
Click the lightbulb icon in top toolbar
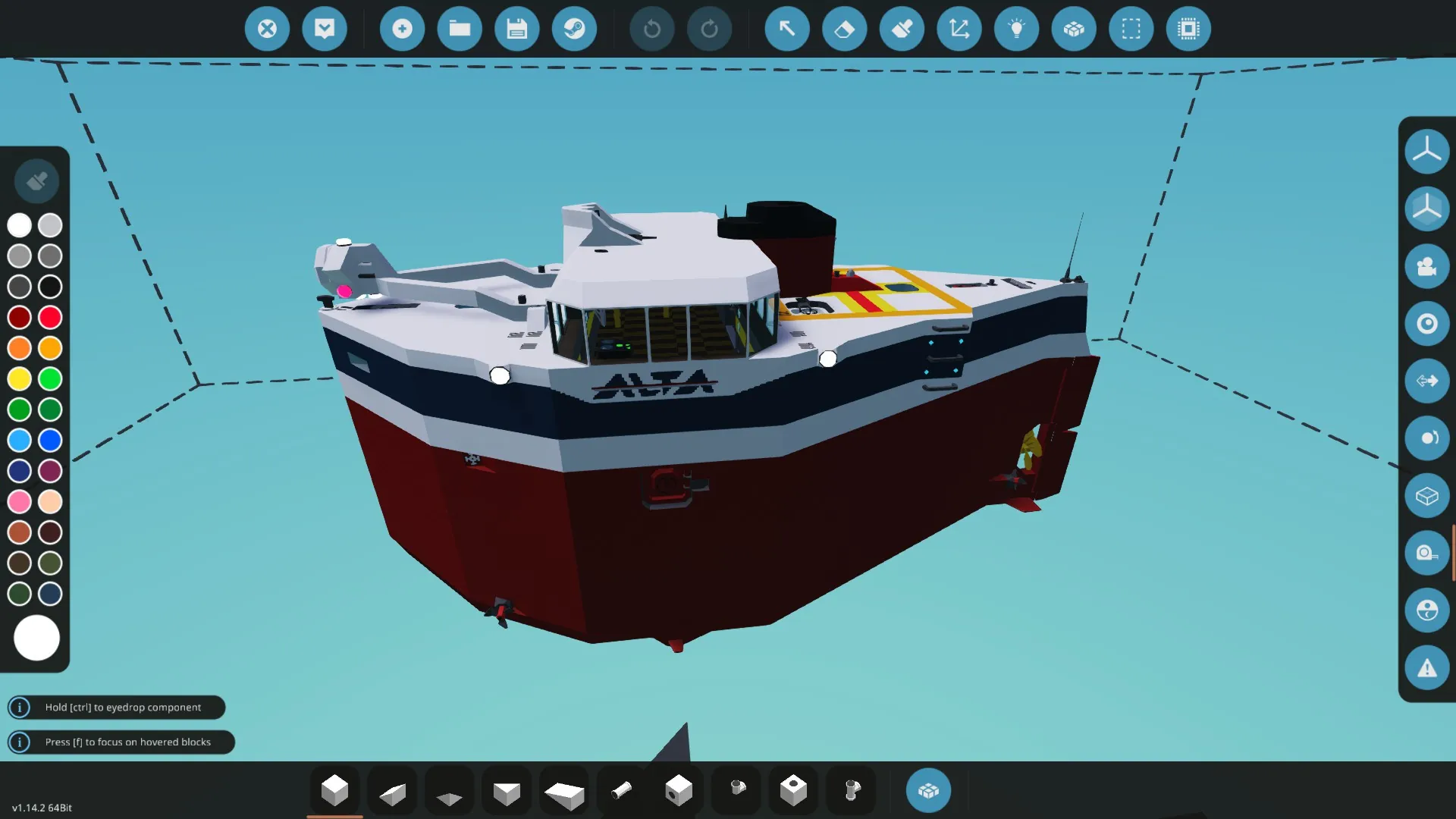pos(1016,29)
